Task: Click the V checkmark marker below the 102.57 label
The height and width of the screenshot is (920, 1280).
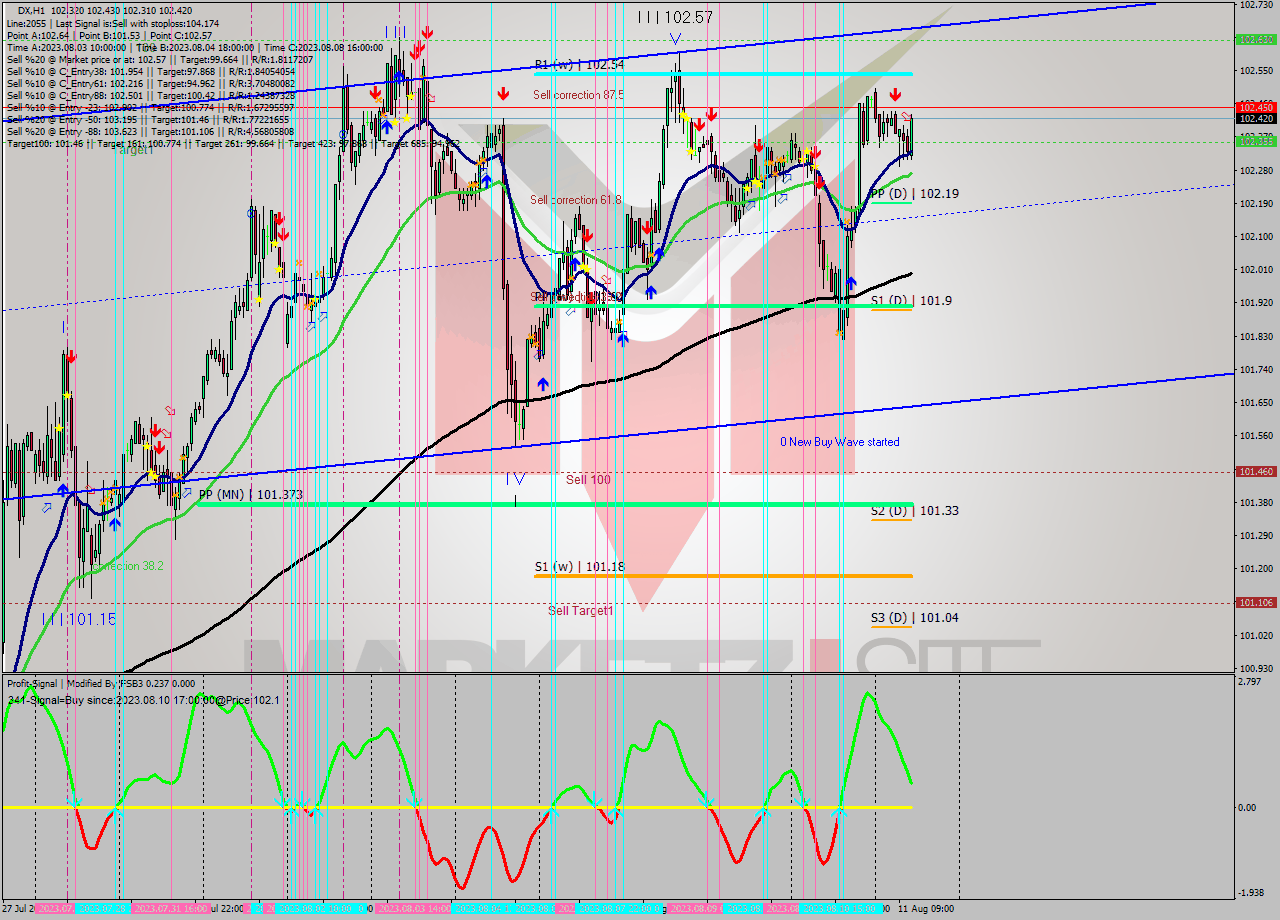Action: click(x=676, y=38)
